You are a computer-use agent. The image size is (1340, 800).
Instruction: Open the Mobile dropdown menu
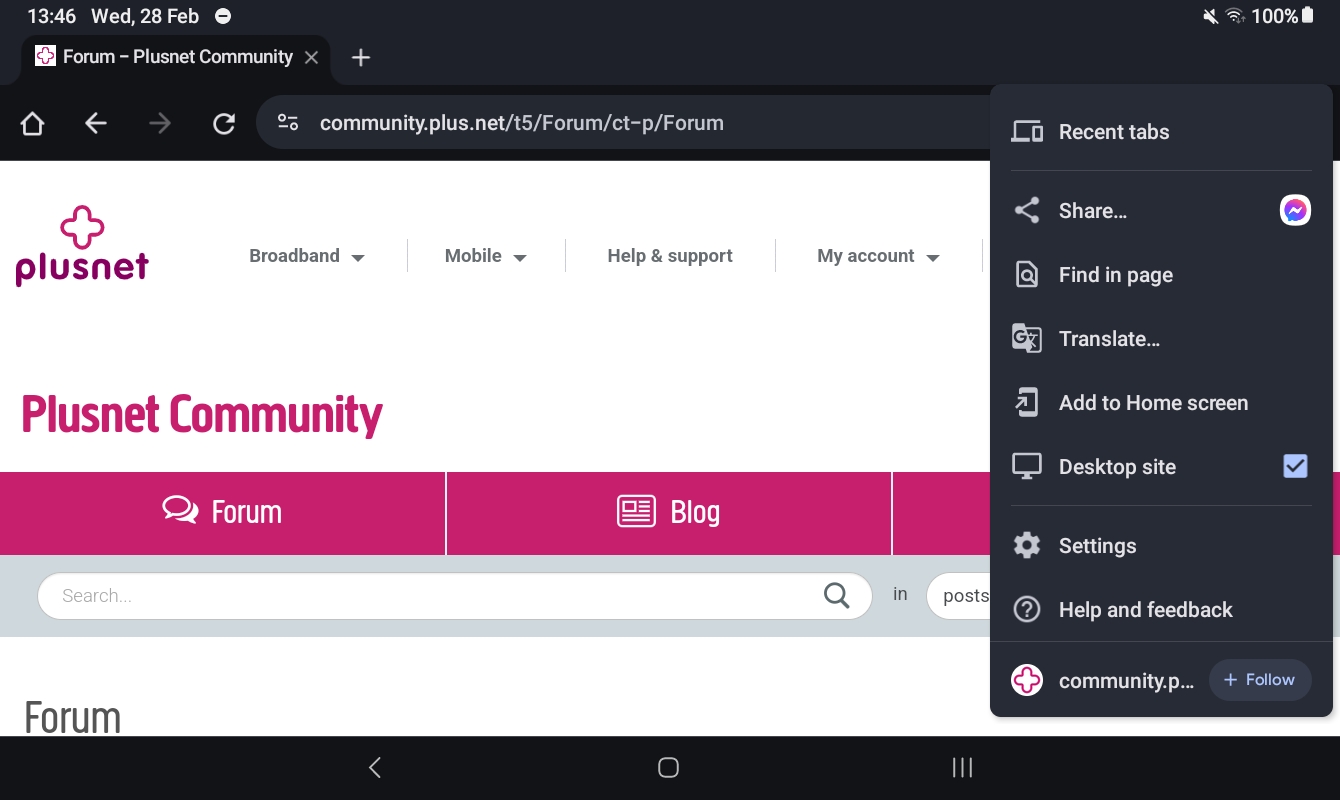click(x=484, y=255)
